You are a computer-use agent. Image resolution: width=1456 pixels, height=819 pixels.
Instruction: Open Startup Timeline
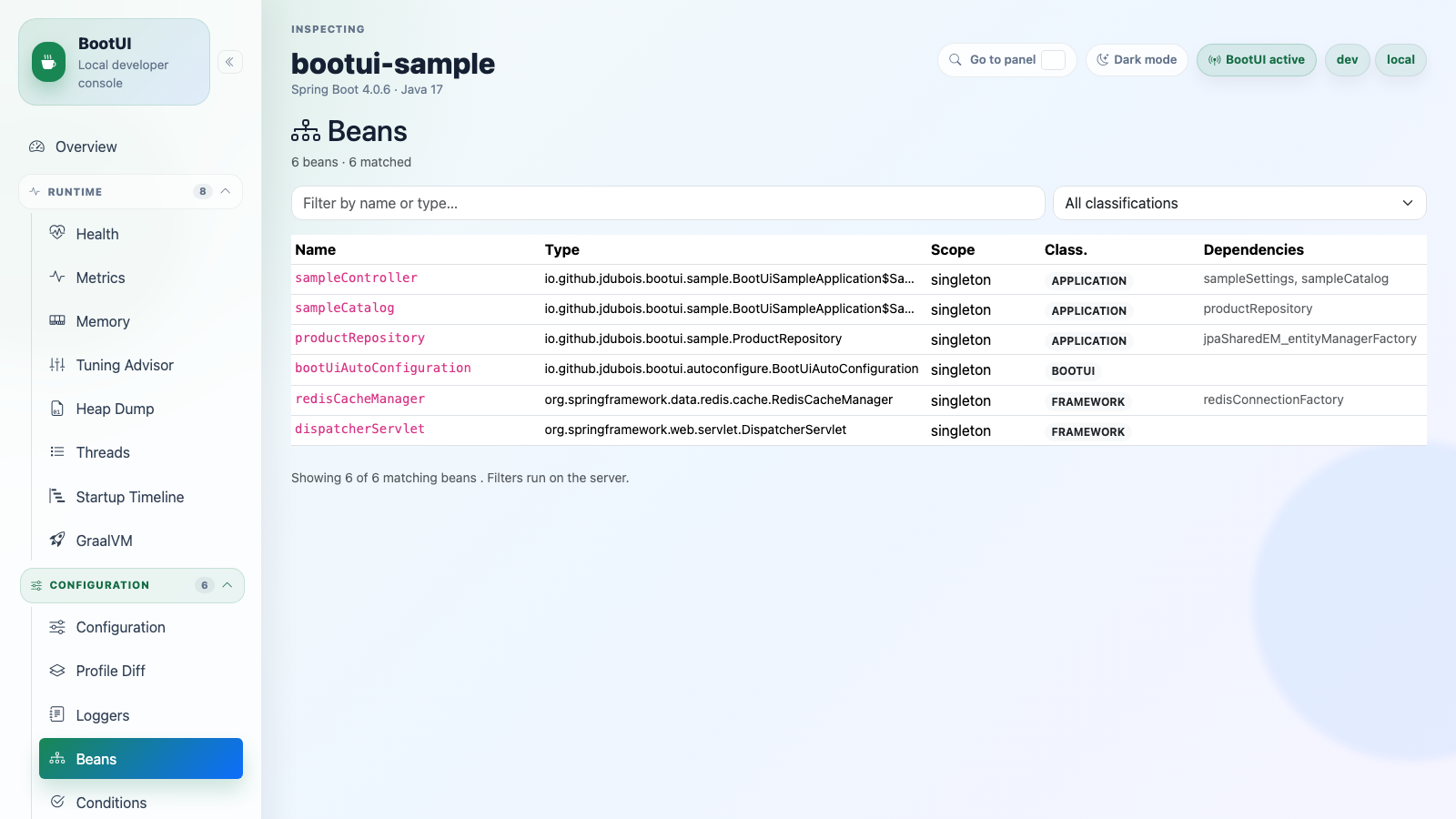(141, 497)
